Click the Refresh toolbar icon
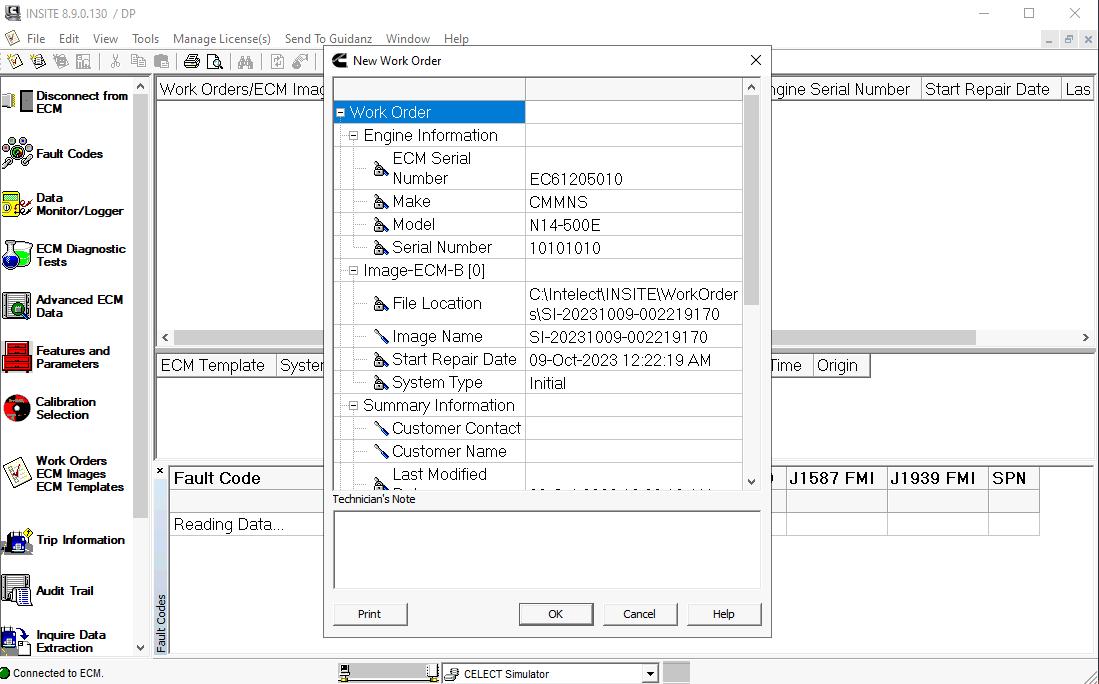The image size is (1099, 684). 278,62
